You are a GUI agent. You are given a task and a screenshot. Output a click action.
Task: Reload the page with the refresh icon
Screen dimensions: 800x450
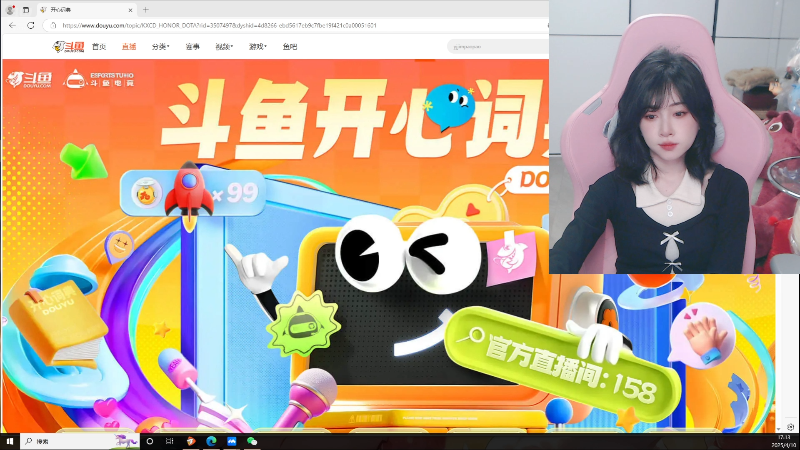31,25
